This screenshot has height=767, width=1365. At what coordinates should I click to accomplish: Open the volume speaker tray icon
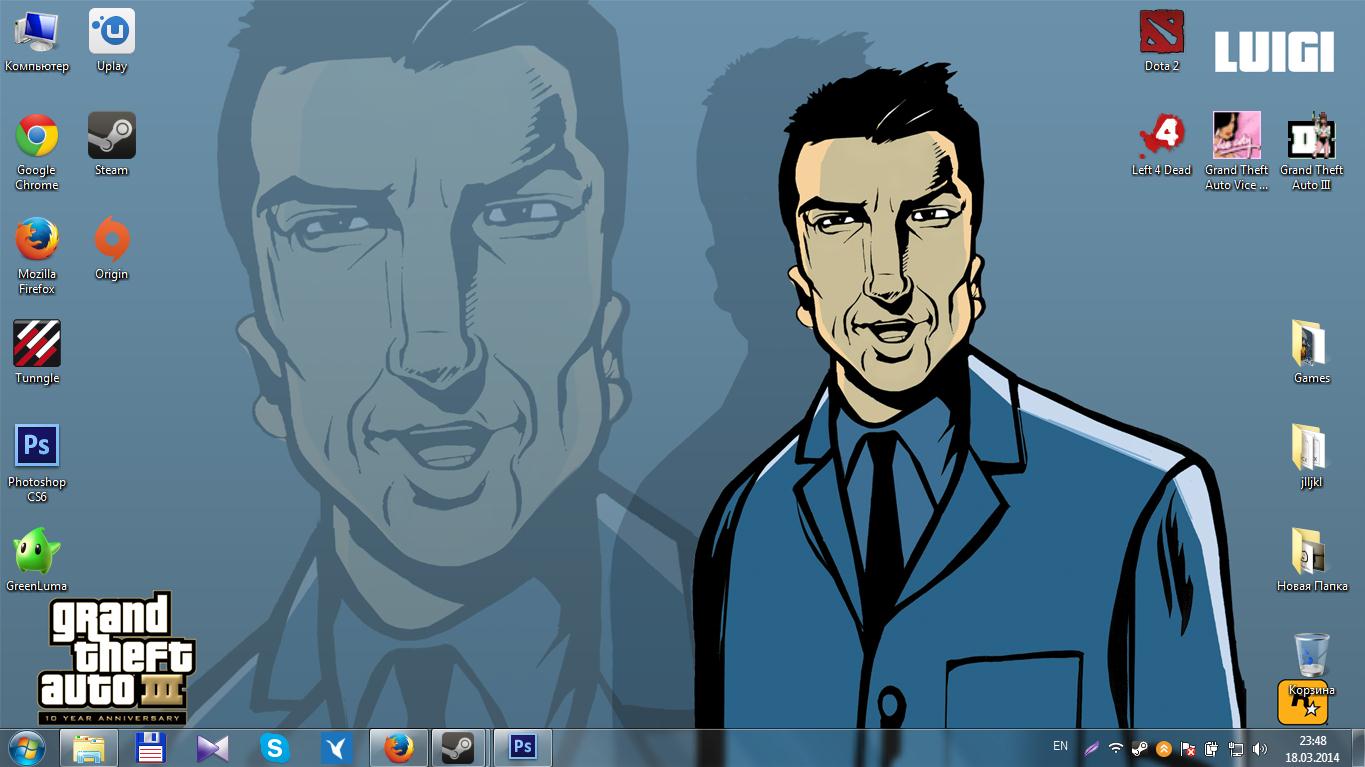click(1260, 748)
